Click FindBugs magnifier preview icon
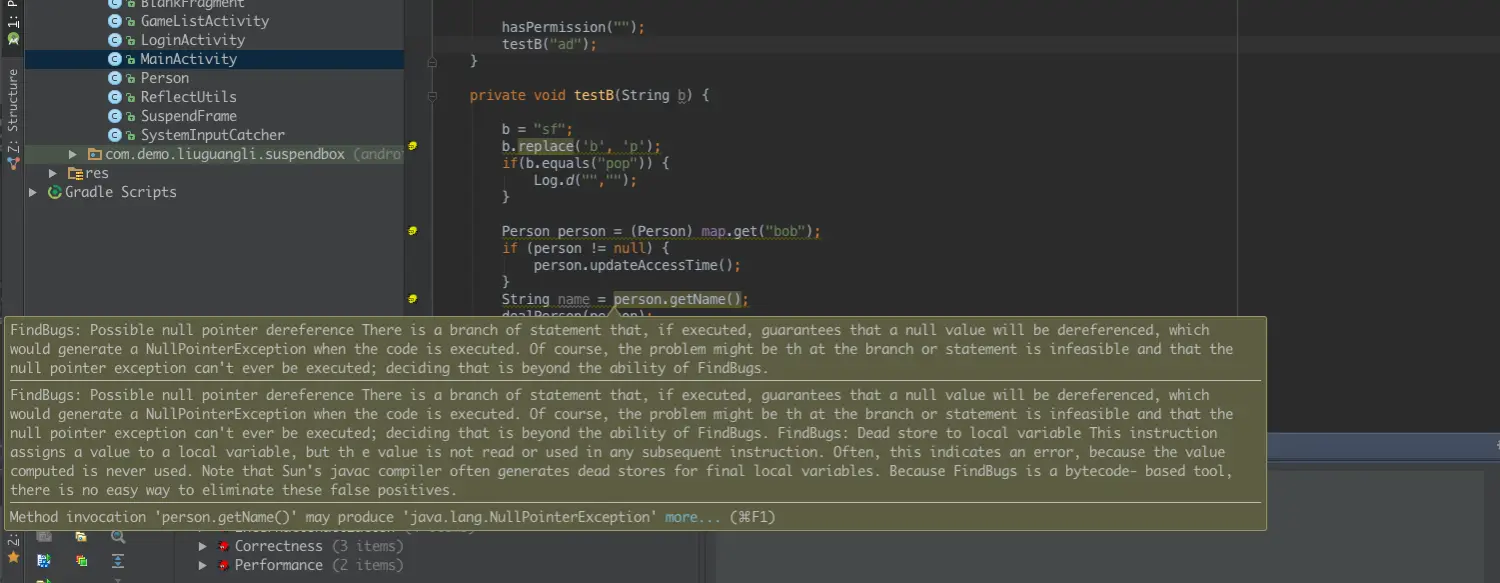Viewport: 1500px width, 583px height. click(117, 536)
